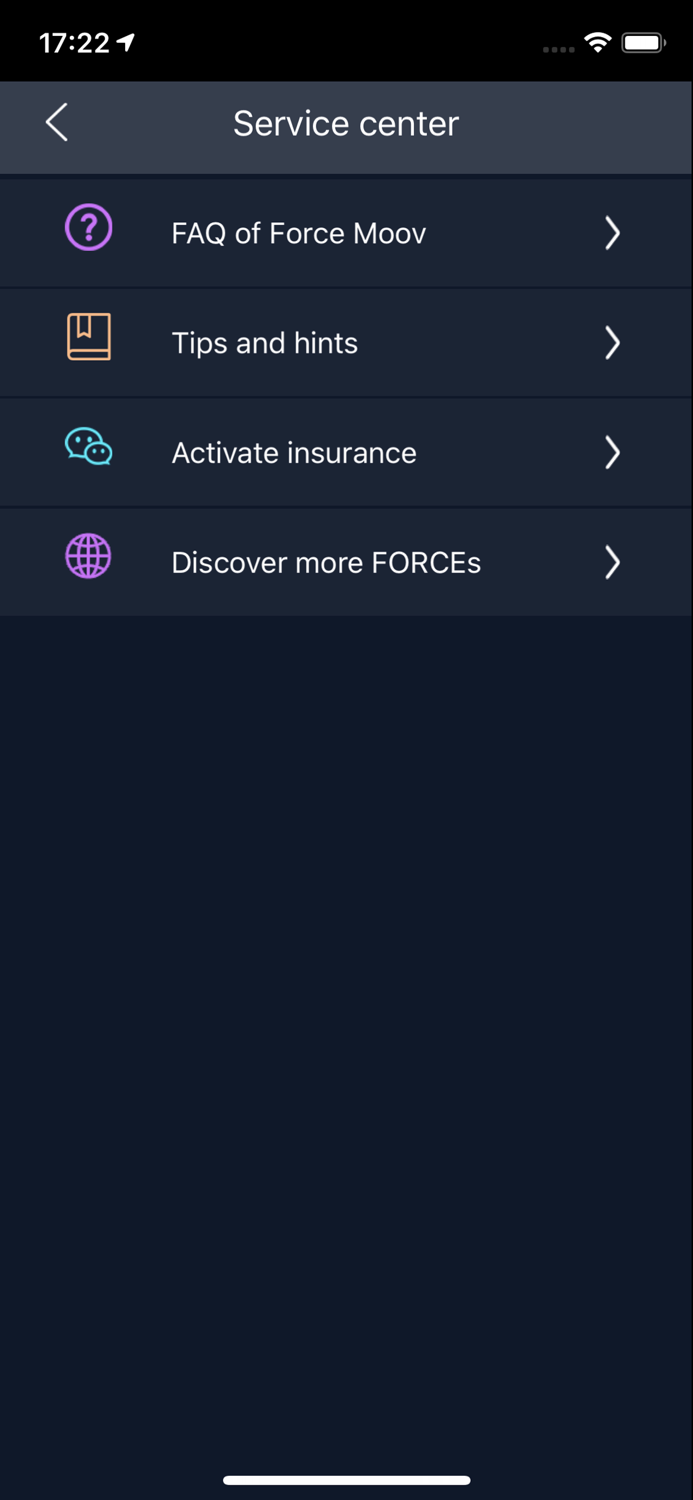Click the purple question mark FAQ icon
The height and width of the screenshot is (1500, 693).
click(x=88, y=229)
